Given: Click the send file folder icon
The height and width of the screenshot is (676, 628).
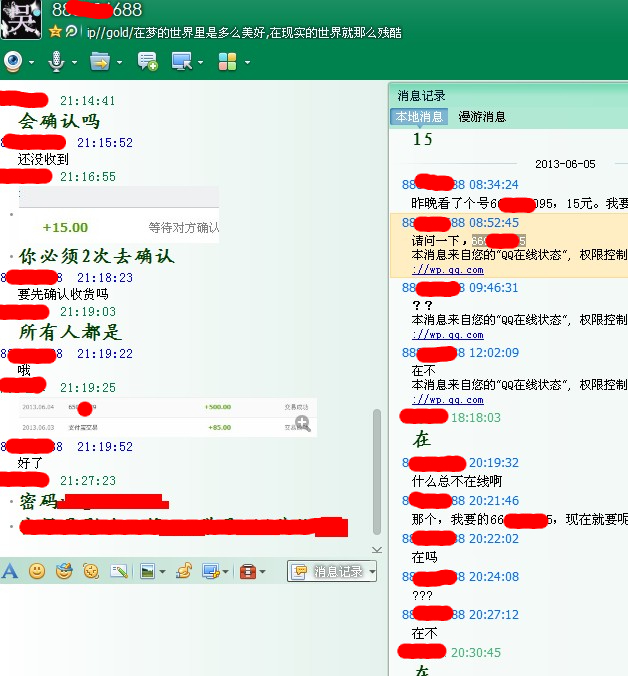Looking at the screenshot, I should coord(99,62).
